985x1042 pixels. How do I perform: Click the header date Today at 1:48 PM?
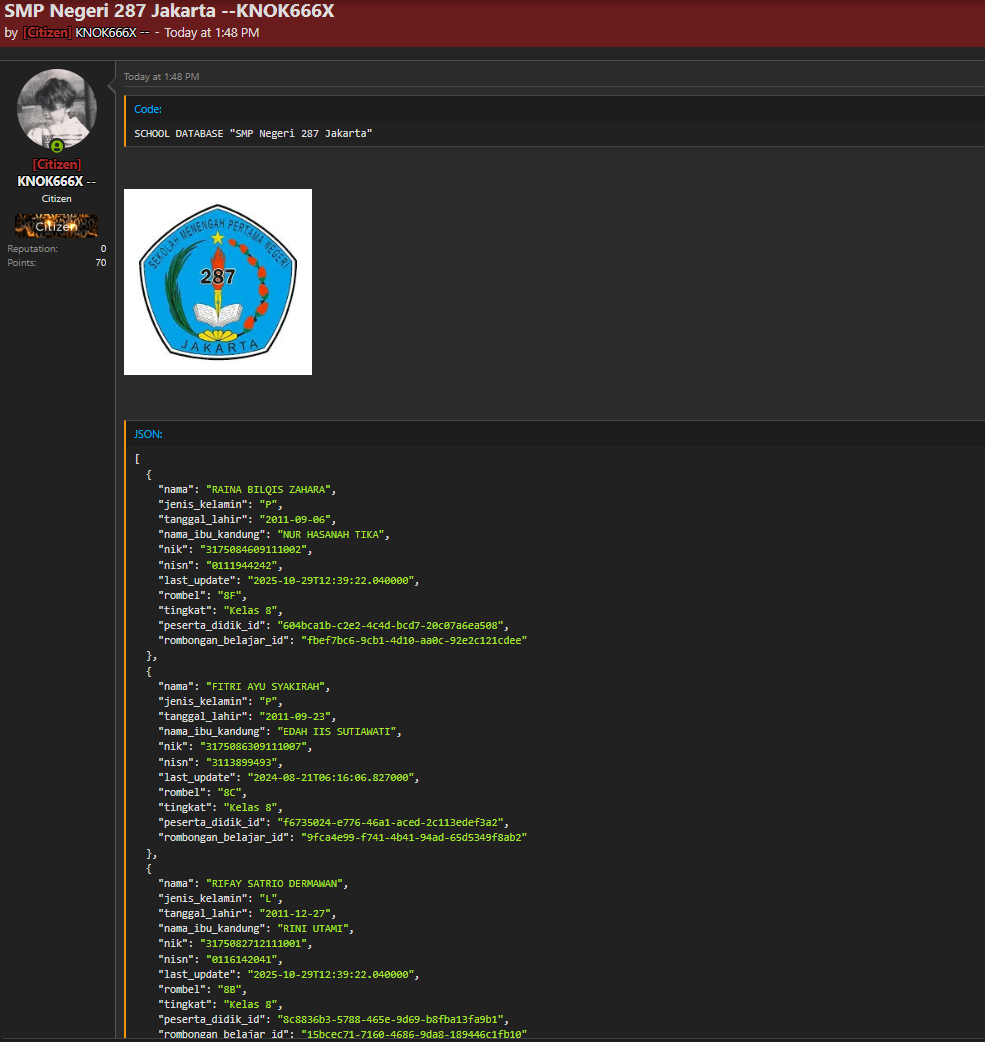211,33
